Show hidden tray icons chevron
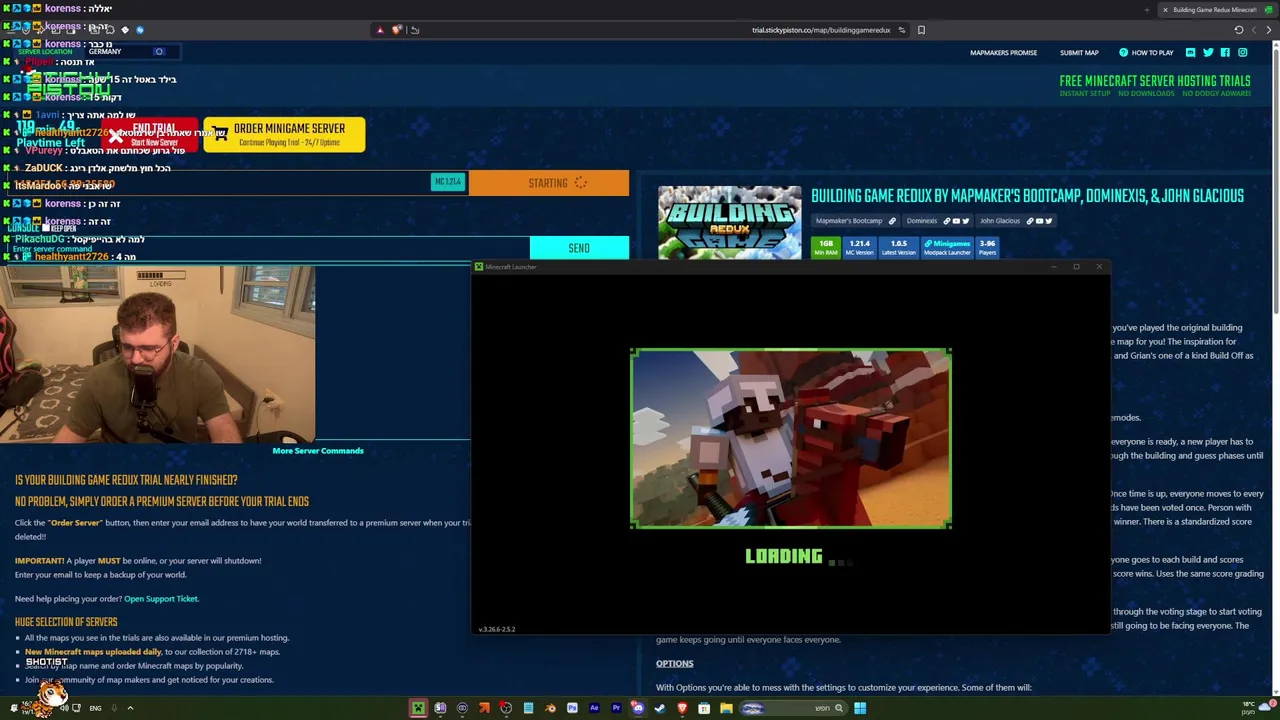Image resolution: width=1280 pixels, height=720 pixels. (130, 708)
